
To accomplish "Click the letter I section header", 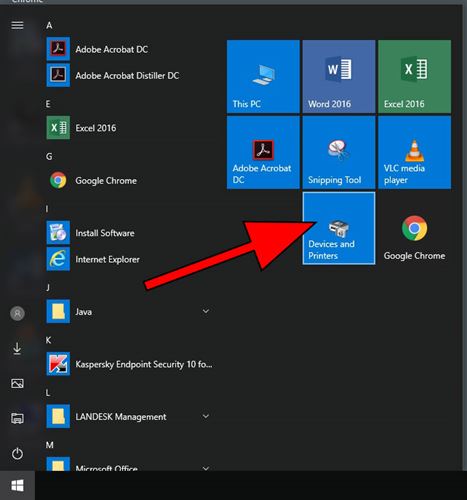I will click(x=47, y=209).
